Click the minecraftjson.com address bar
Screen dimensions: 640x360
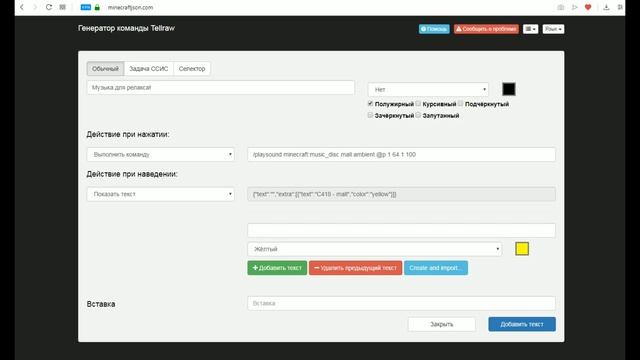point(131,7)
